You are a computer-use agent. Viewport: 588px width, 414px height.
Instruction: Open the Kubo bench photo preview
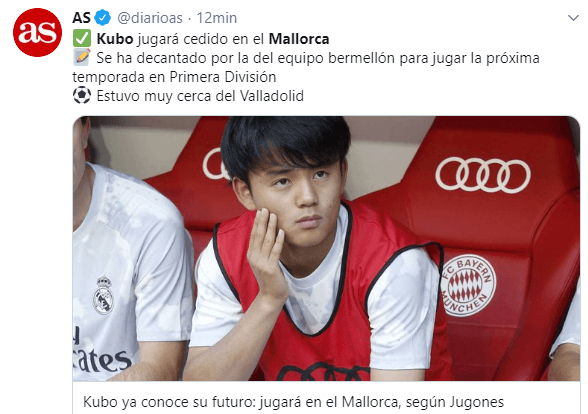[x=326, y=249]
